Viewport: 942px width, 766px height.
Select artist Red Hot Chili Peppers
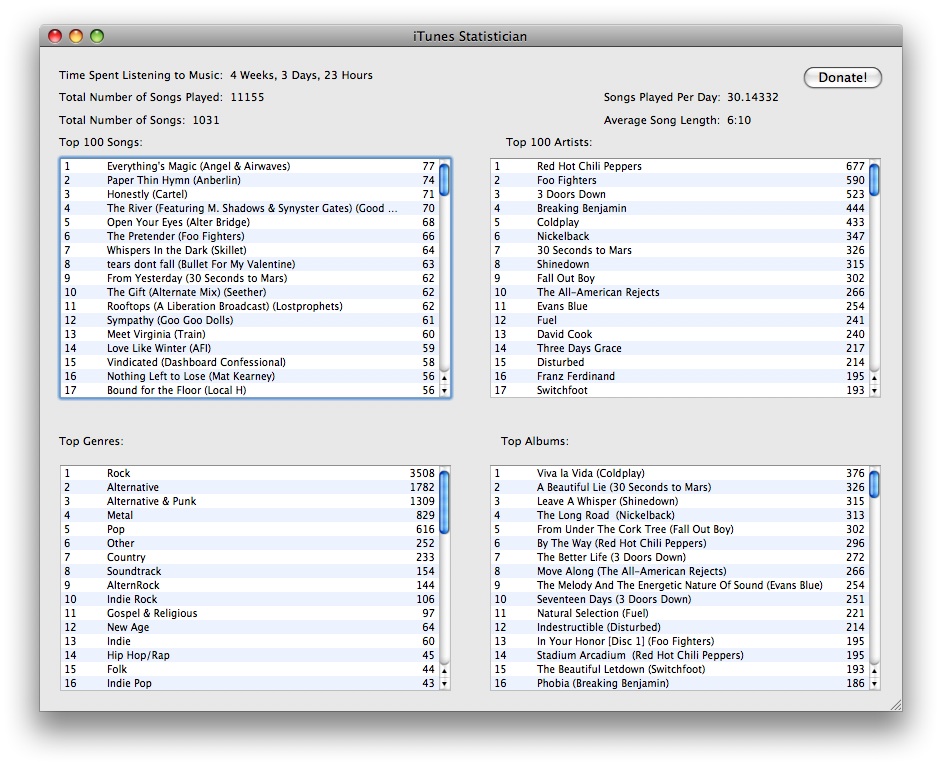[x=679, y=166]
